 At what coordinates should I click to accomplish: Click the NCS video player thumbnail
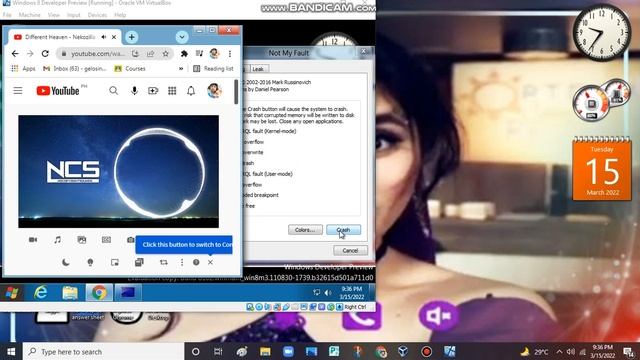[x=118, y=171]
